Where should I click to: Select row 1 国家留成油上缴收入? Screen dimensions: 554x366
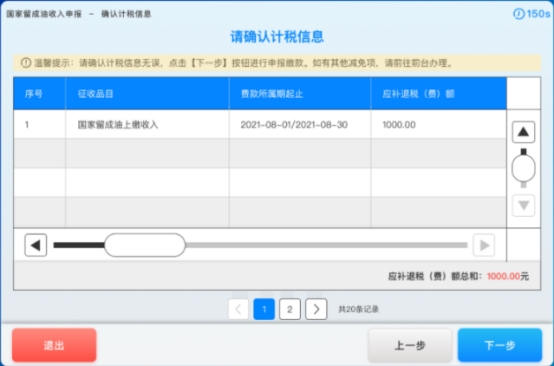(260, 124)
